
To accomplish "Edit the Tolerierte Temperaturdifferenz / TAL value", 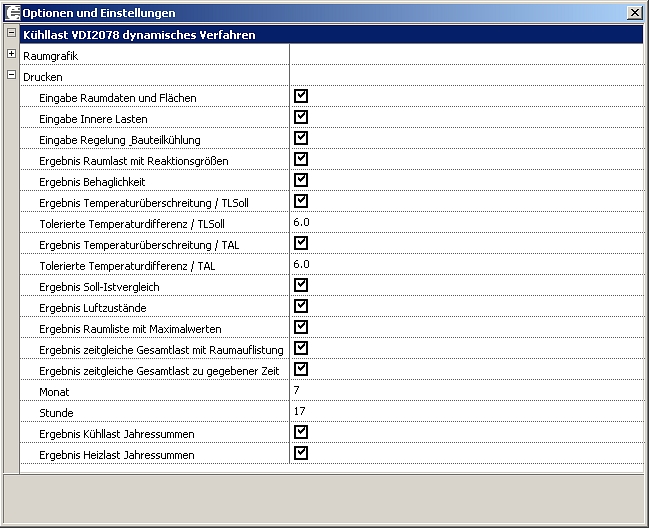I will coord(465,265).
